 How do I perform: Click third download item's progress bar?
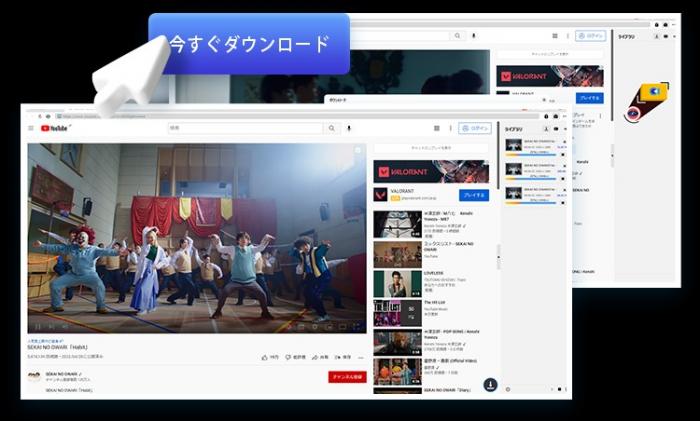tap(531, 203)
